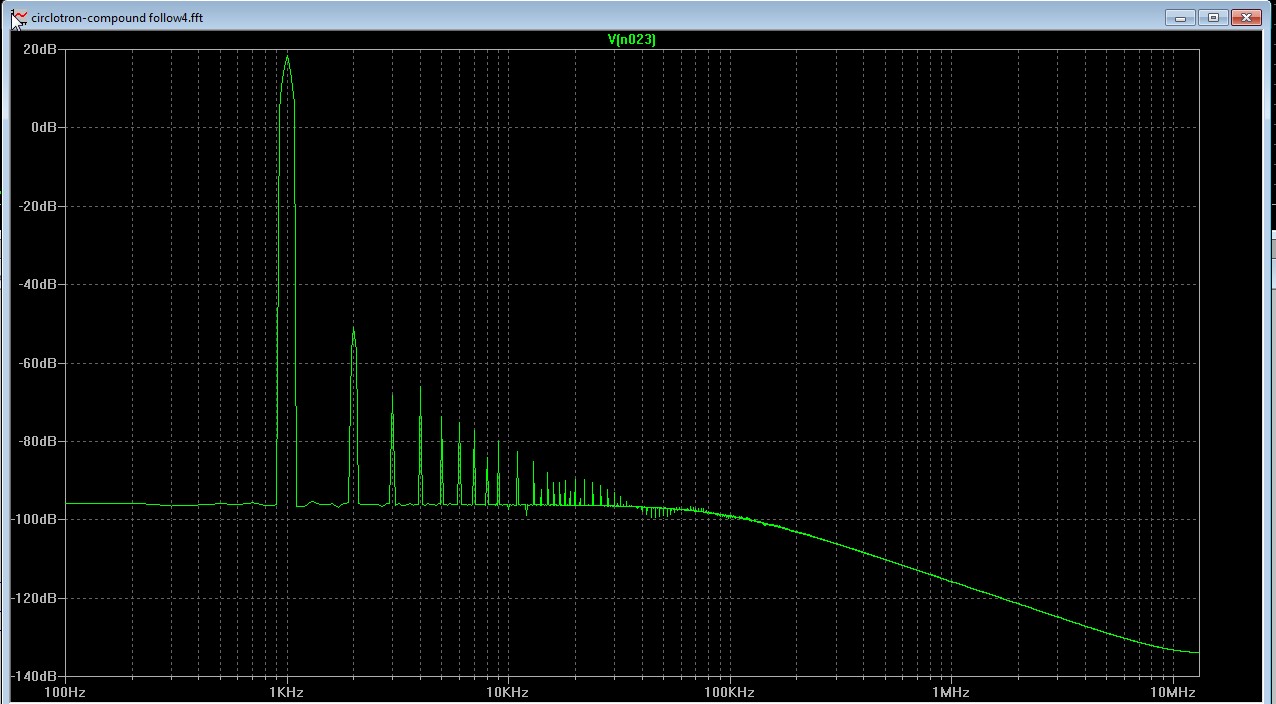Viewport: 1276px width, 704px height.
Task: Close the FFT plot window
Action: click(1245, 17)
